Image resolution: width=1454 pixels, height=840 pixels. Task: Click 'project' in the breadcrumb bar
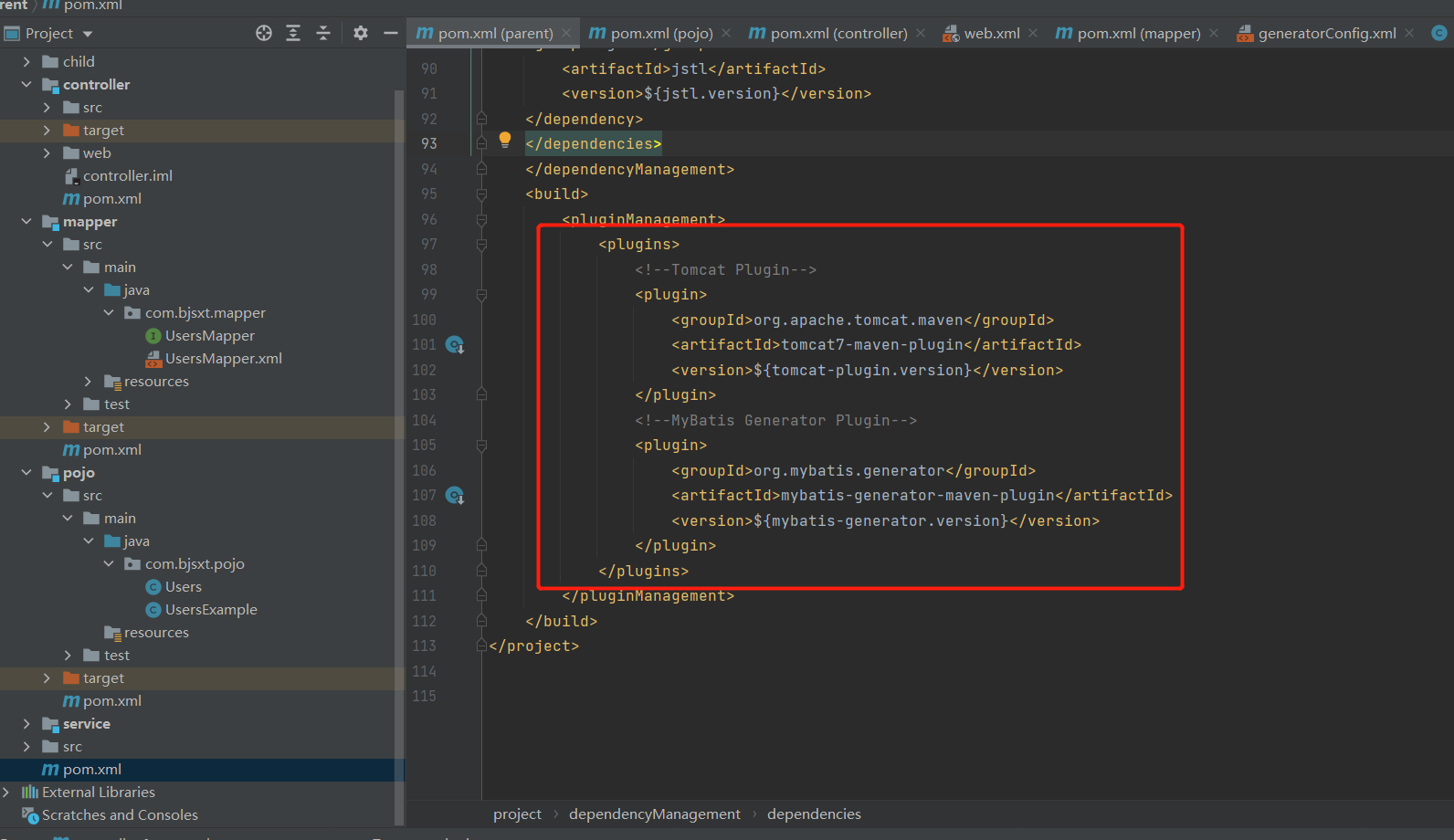517,814
